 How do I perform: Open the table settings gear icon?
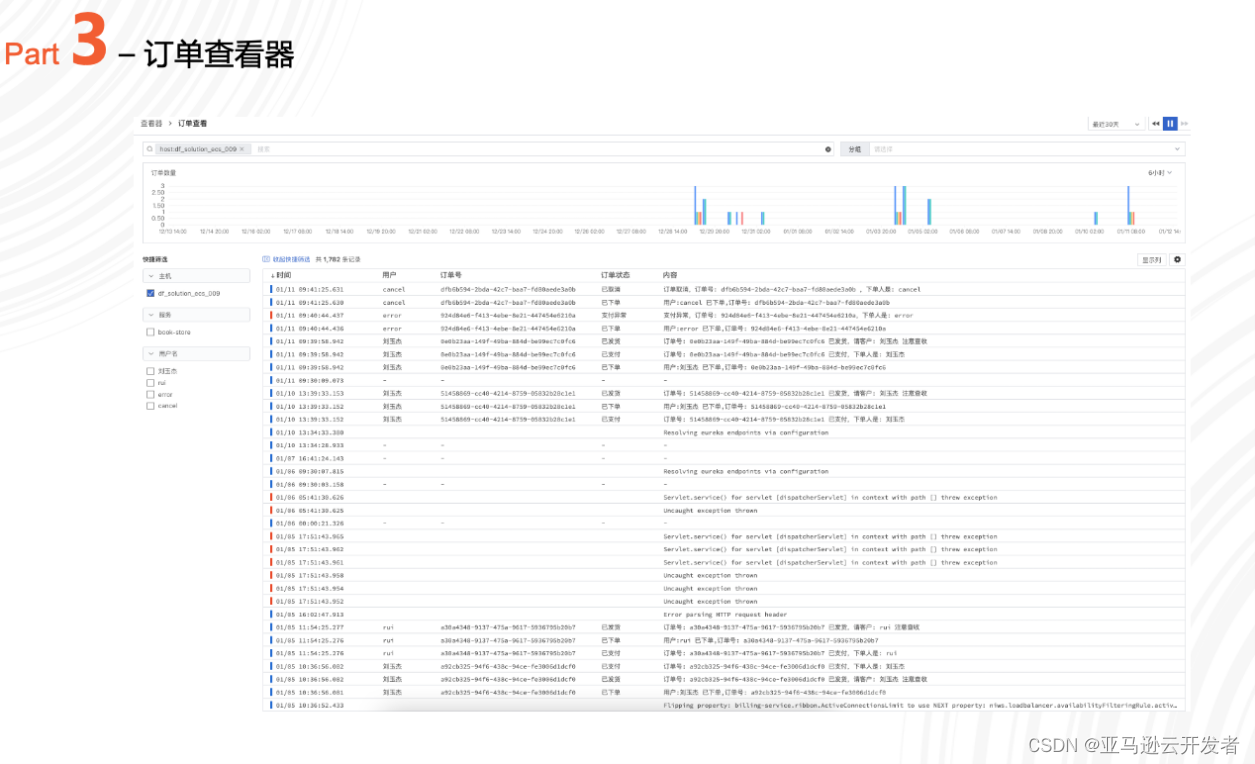1177,259
